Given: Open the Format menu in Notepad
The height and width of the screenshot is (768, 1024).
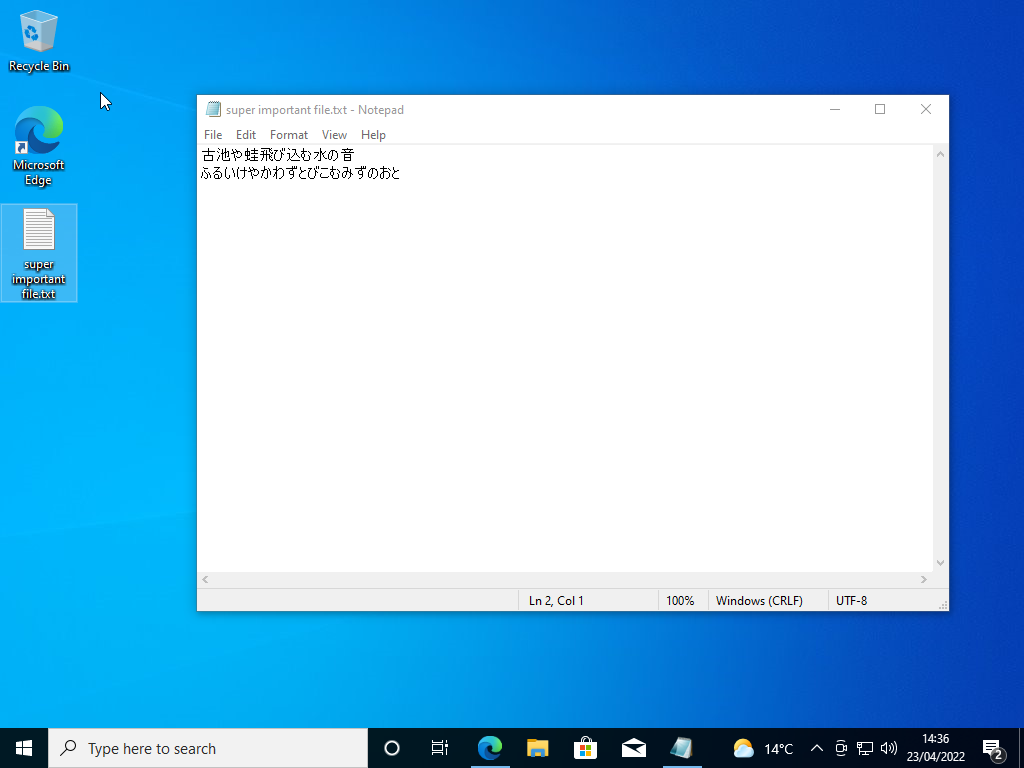Looking at the screenshot, I should click(x=288, y=134).
